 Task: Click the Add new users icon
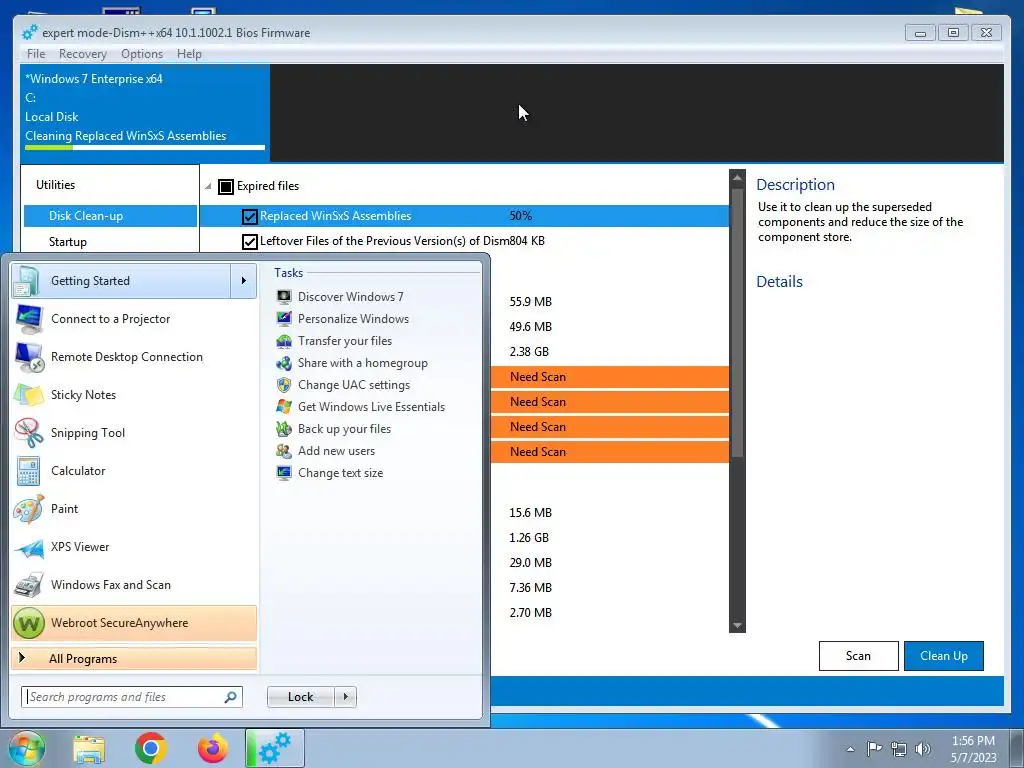coord(284,451)
